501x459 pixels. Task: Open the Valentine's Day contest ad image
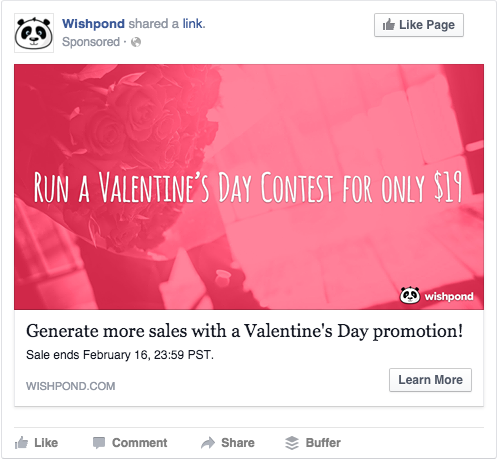[249, 187]
